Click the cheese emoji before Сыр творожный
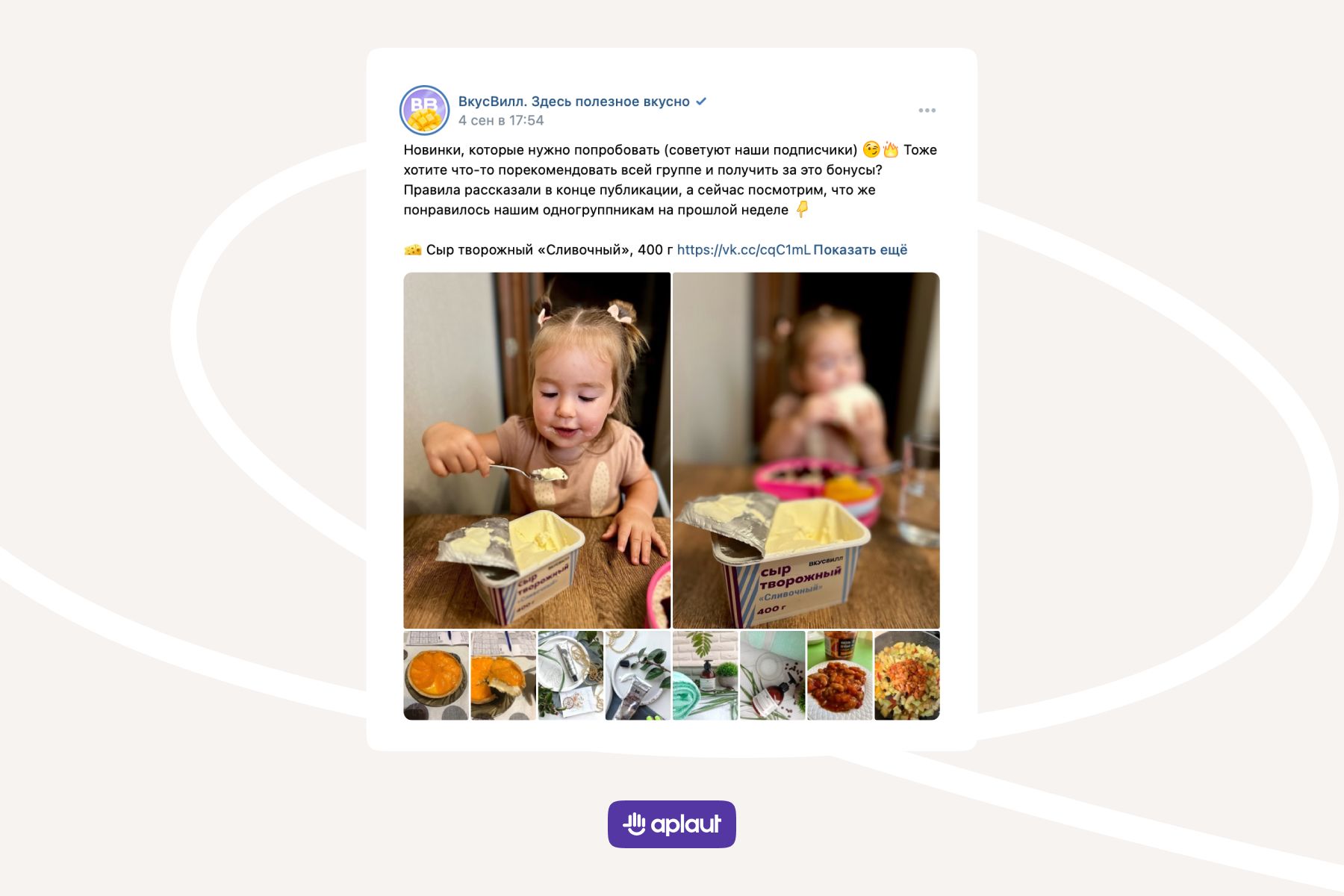The height and width of the screenshot is (896, 1344). point(412,250)
